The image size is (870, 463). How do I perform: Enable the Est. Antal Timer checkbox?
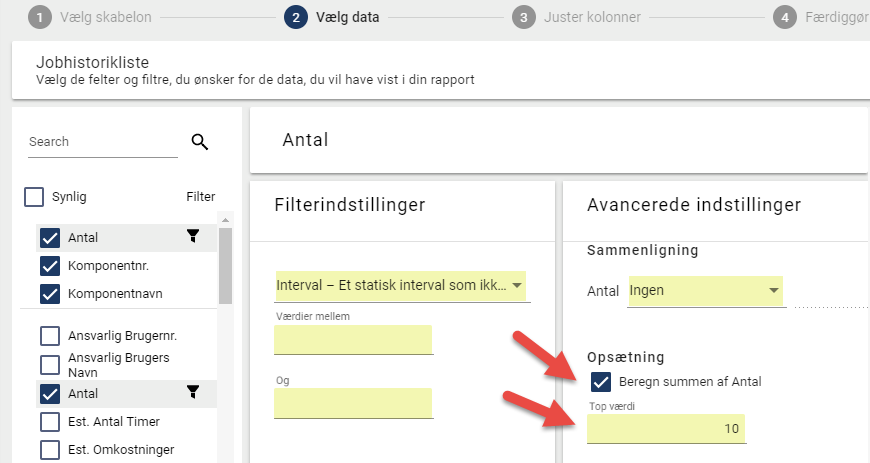(50, 422)
